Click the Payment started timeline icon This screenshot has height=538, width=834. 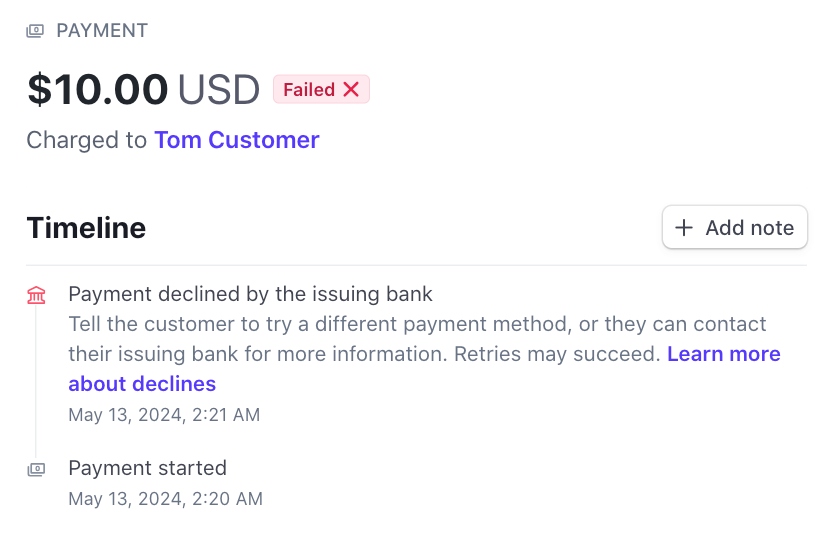click(37, 468)
